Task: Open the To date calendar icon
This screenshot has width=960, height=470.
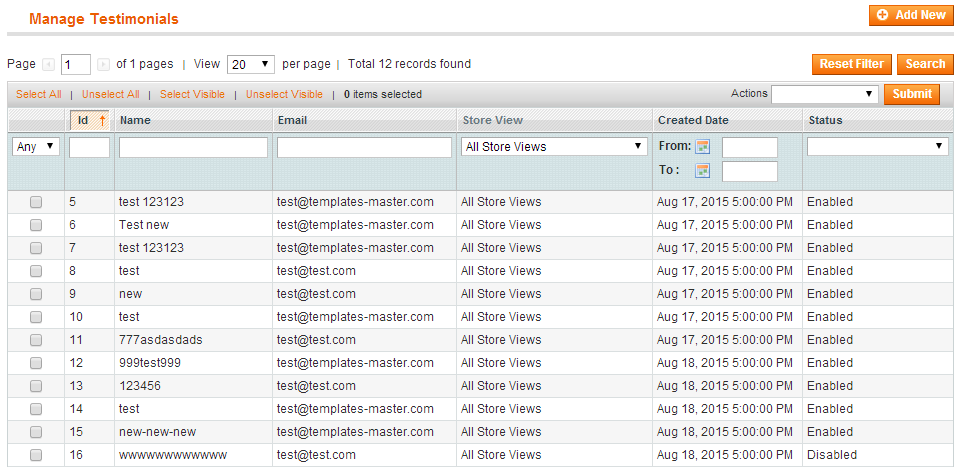Action: 703,171
